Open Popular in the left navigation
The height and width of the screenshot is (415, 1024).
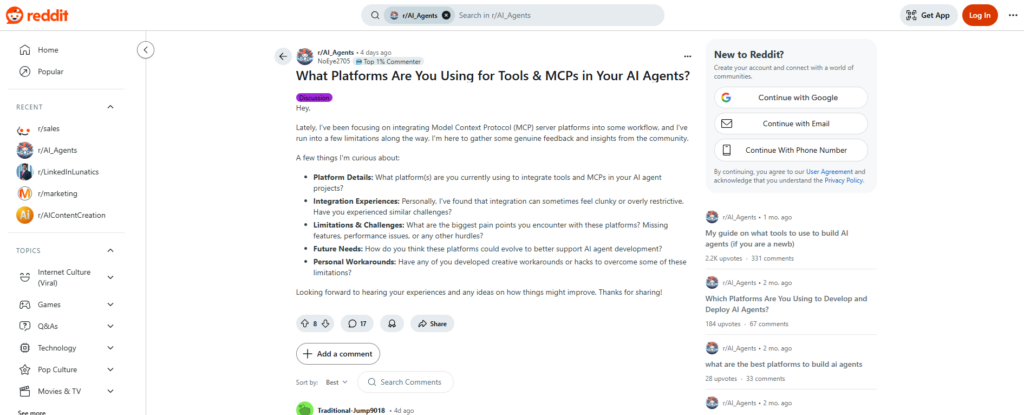point(50,71)
